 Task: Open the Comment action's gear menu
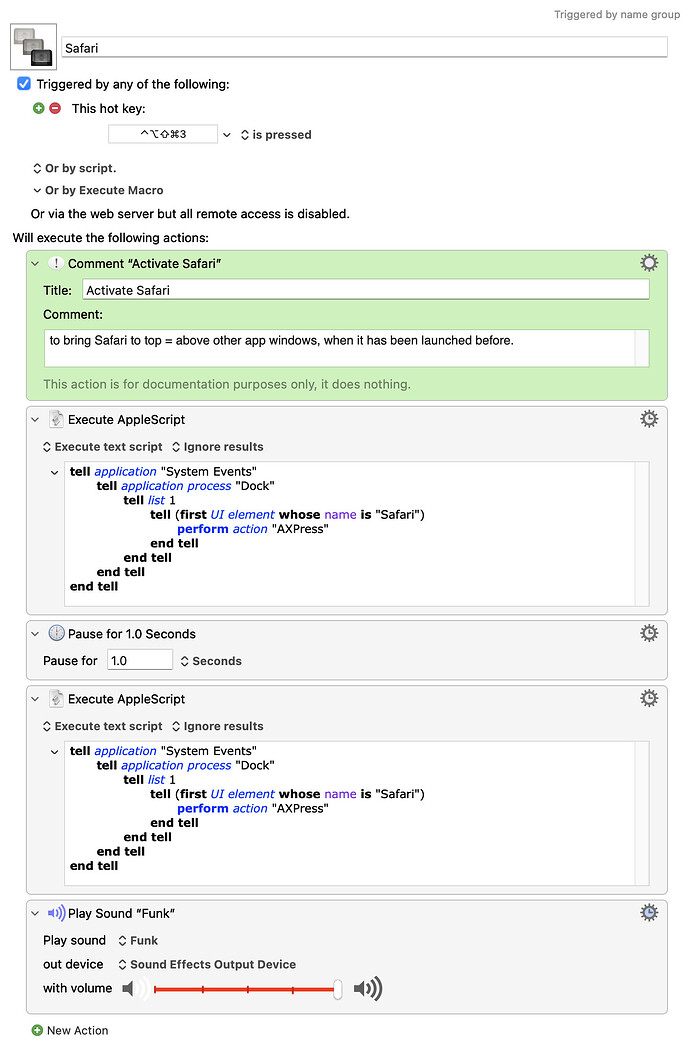(x=649, y=262)
